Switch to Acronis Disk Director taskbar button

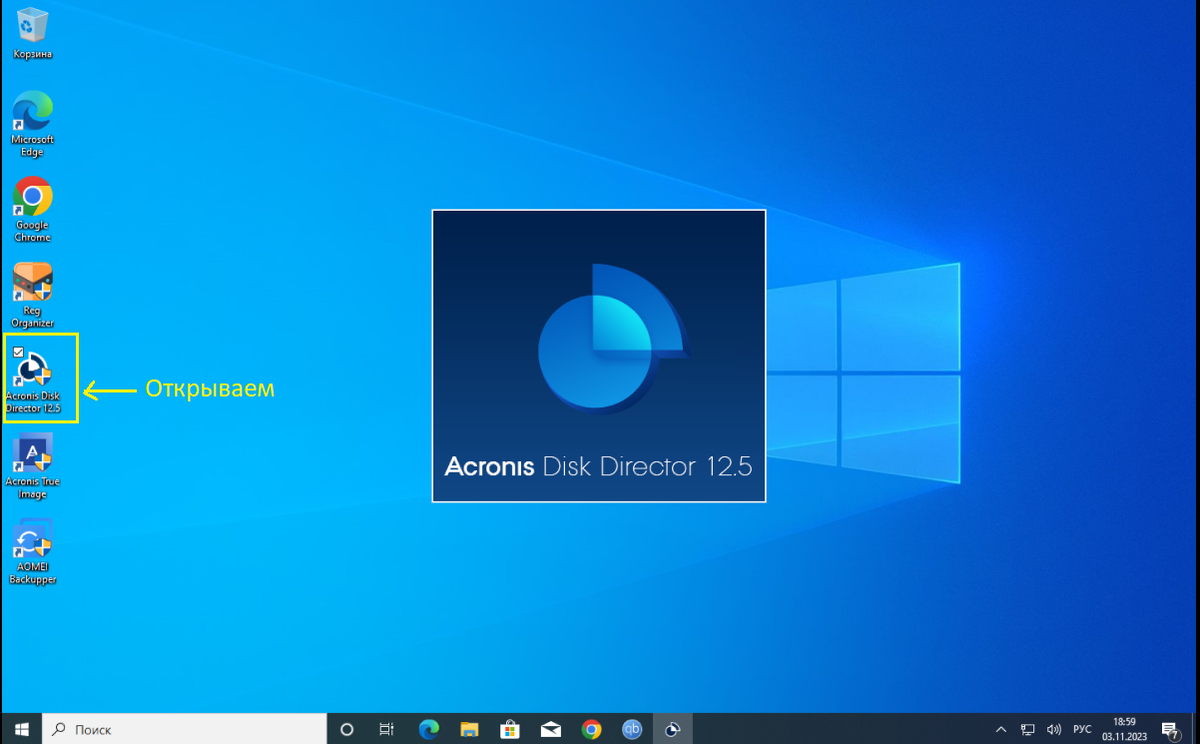coord(673,729)
